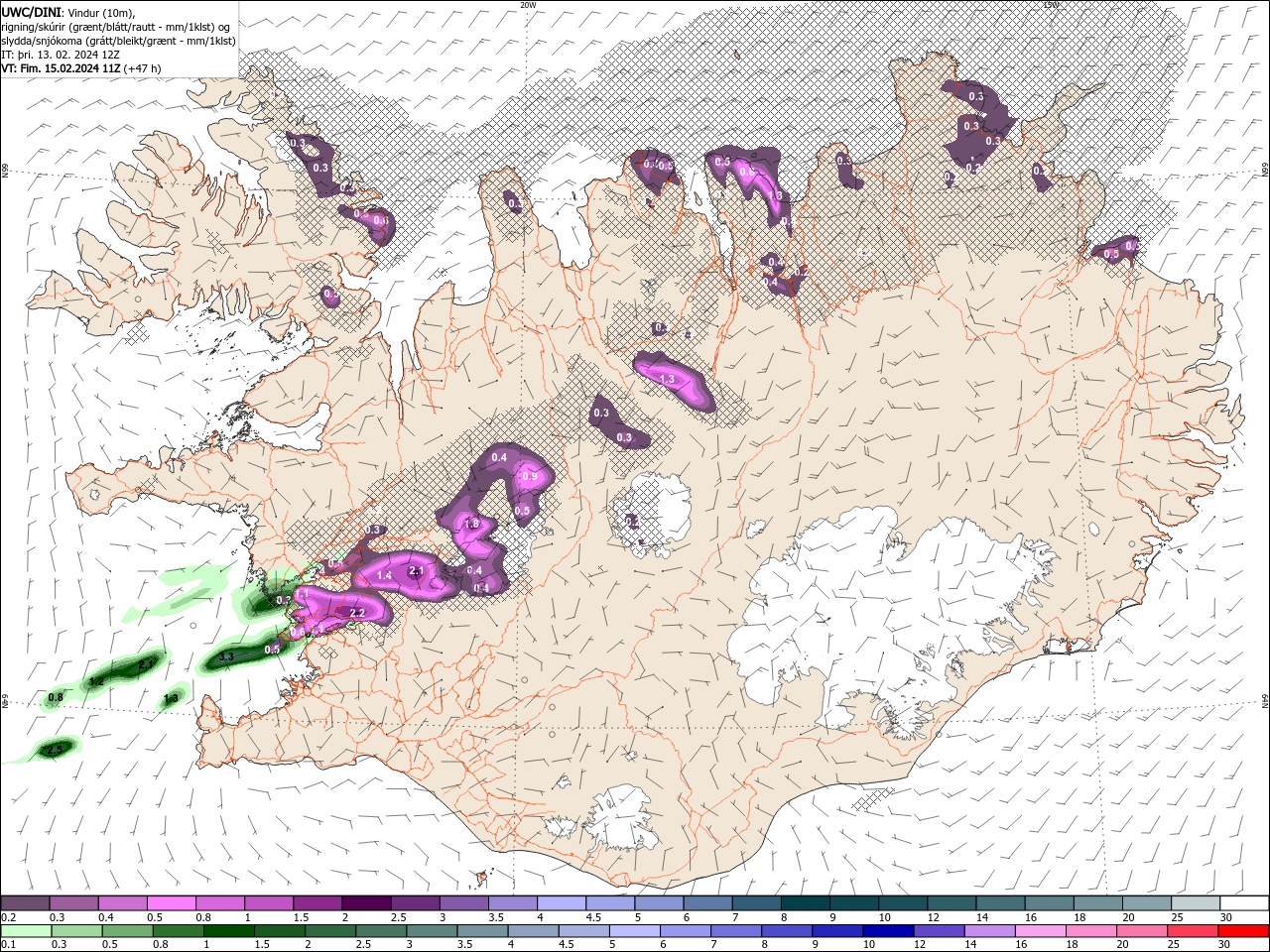Click the 2.1 snowfall value label
This screenshot has width=1270, height=952.
[x=417, y=571]
